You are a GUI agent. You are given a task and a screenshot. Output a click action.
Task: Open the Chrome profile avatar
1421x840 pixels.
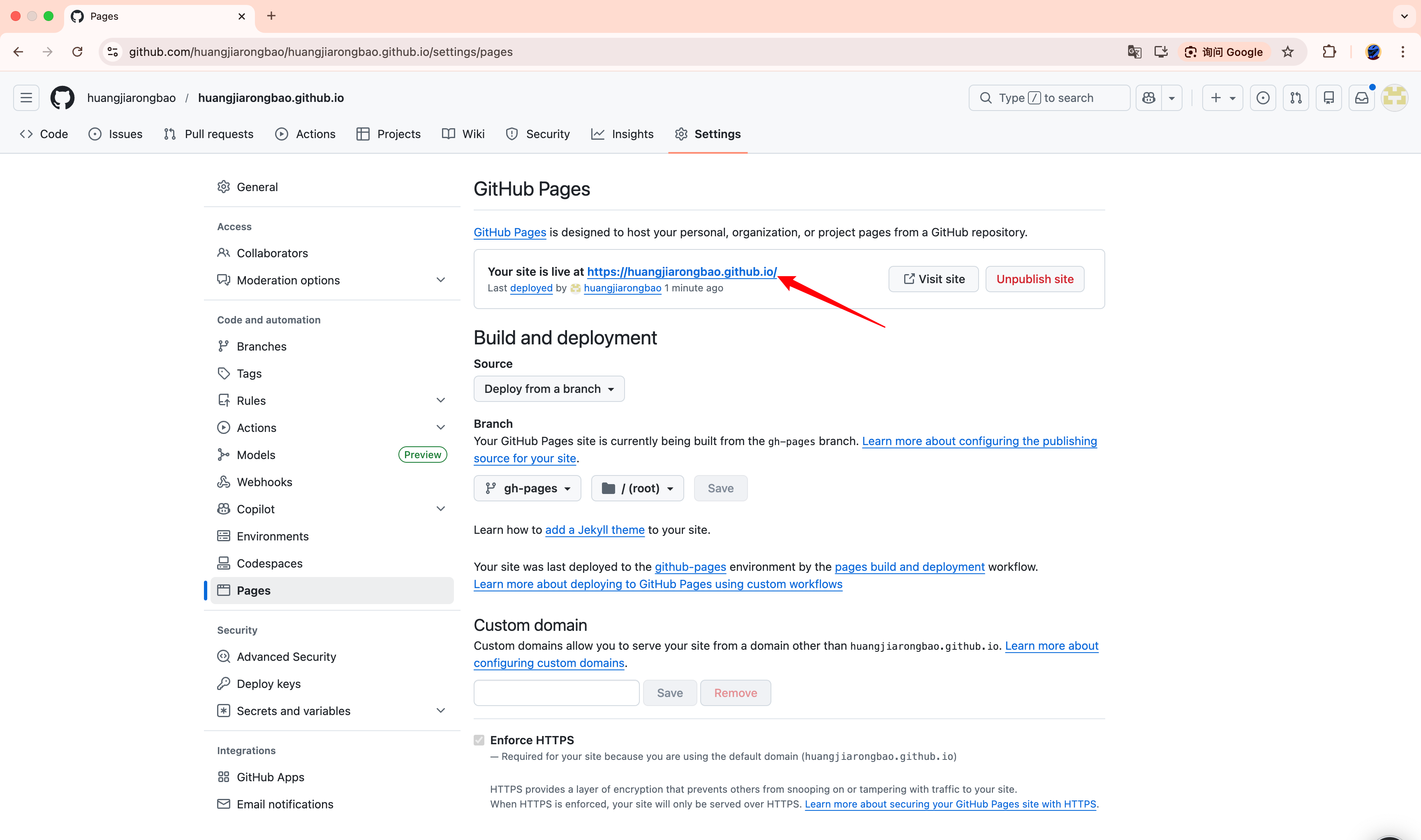click(x=1373, y=52)
